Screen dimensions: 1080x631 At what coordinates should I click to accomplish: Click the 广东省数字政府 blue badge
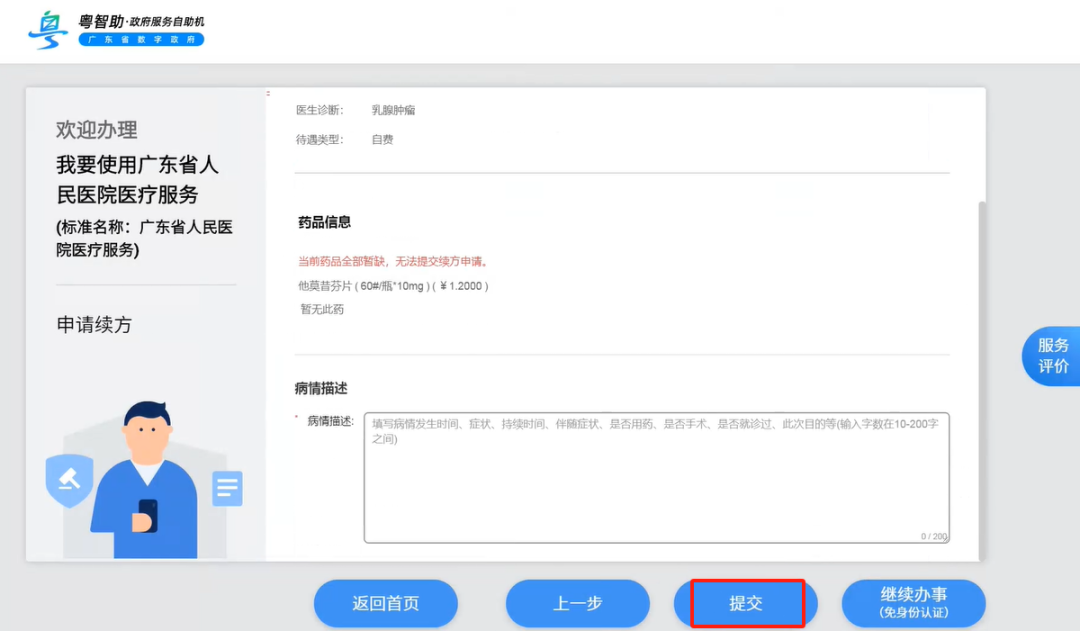141,40
